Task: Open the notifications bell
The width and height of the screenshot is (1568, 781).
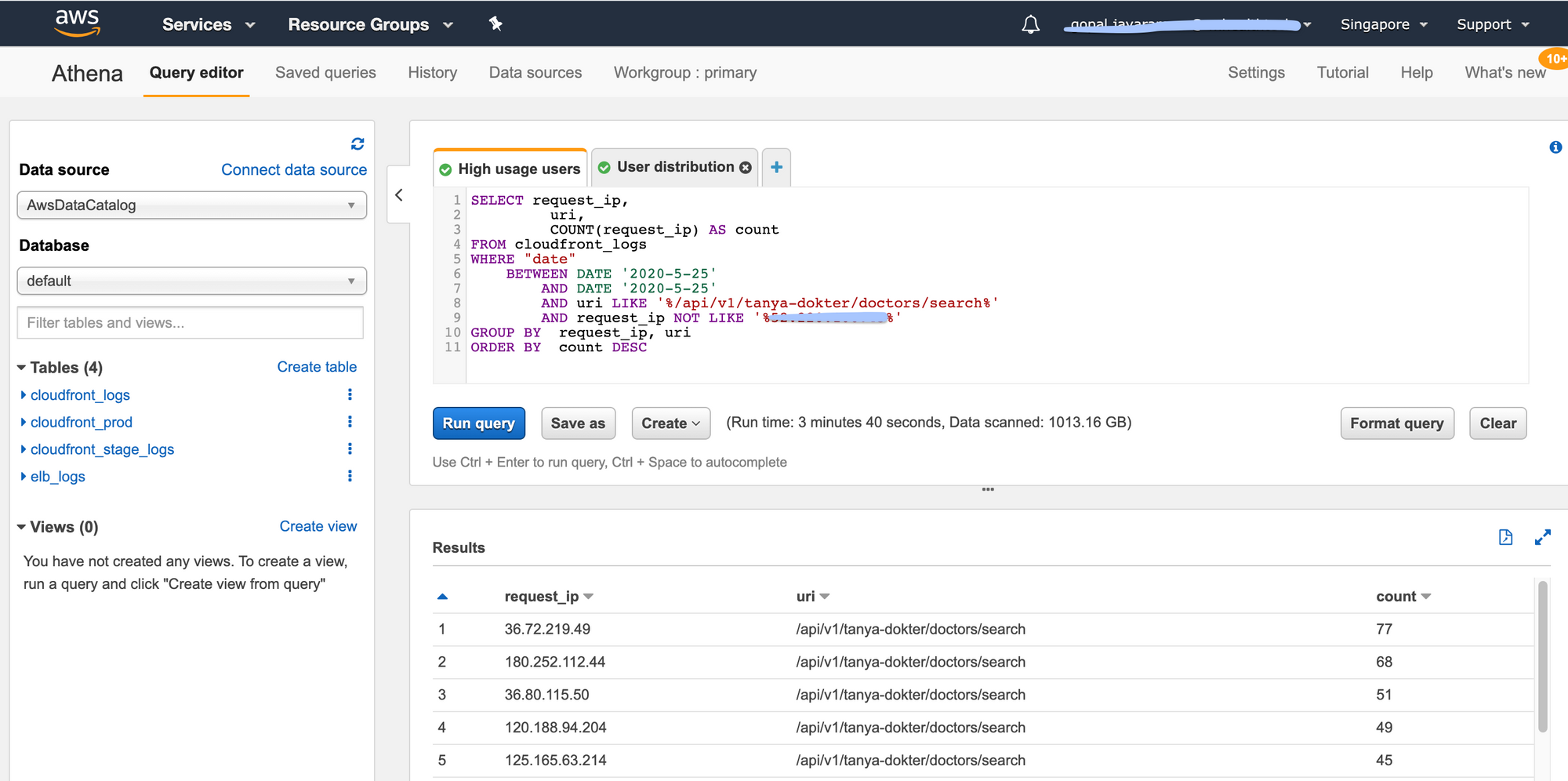Action: click(x=1031, y=24)
